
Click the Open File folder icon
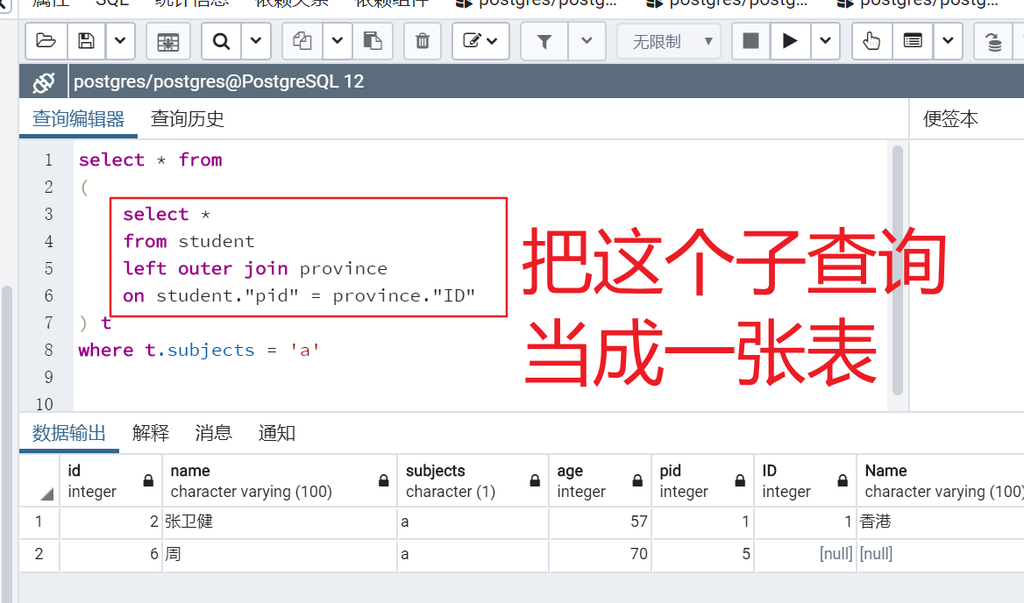click(x=46, y=41)
